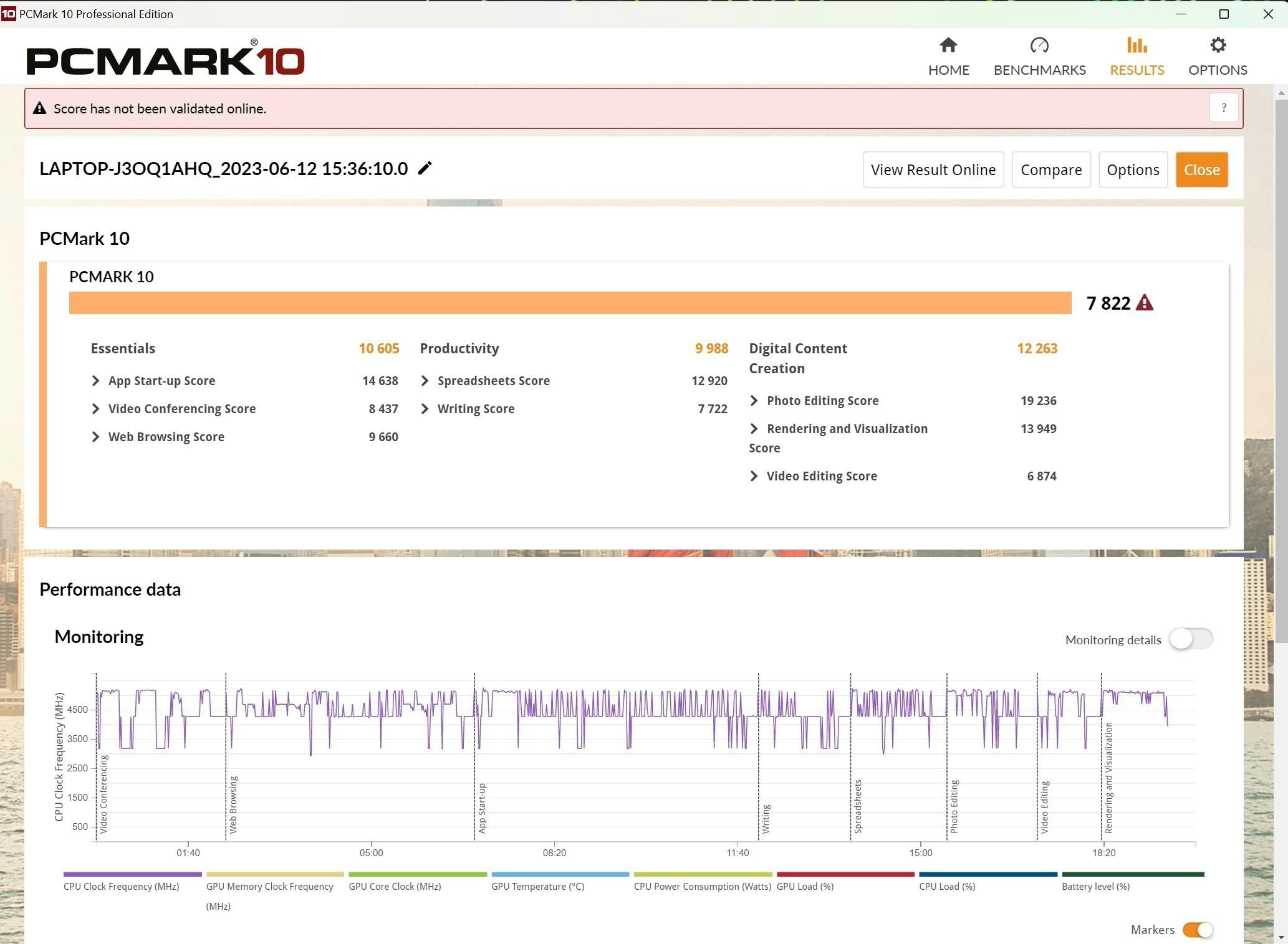Click the vertical scrollbar thumb
The width and height of the screenshot is (1288, 944).
(1281, 371)
